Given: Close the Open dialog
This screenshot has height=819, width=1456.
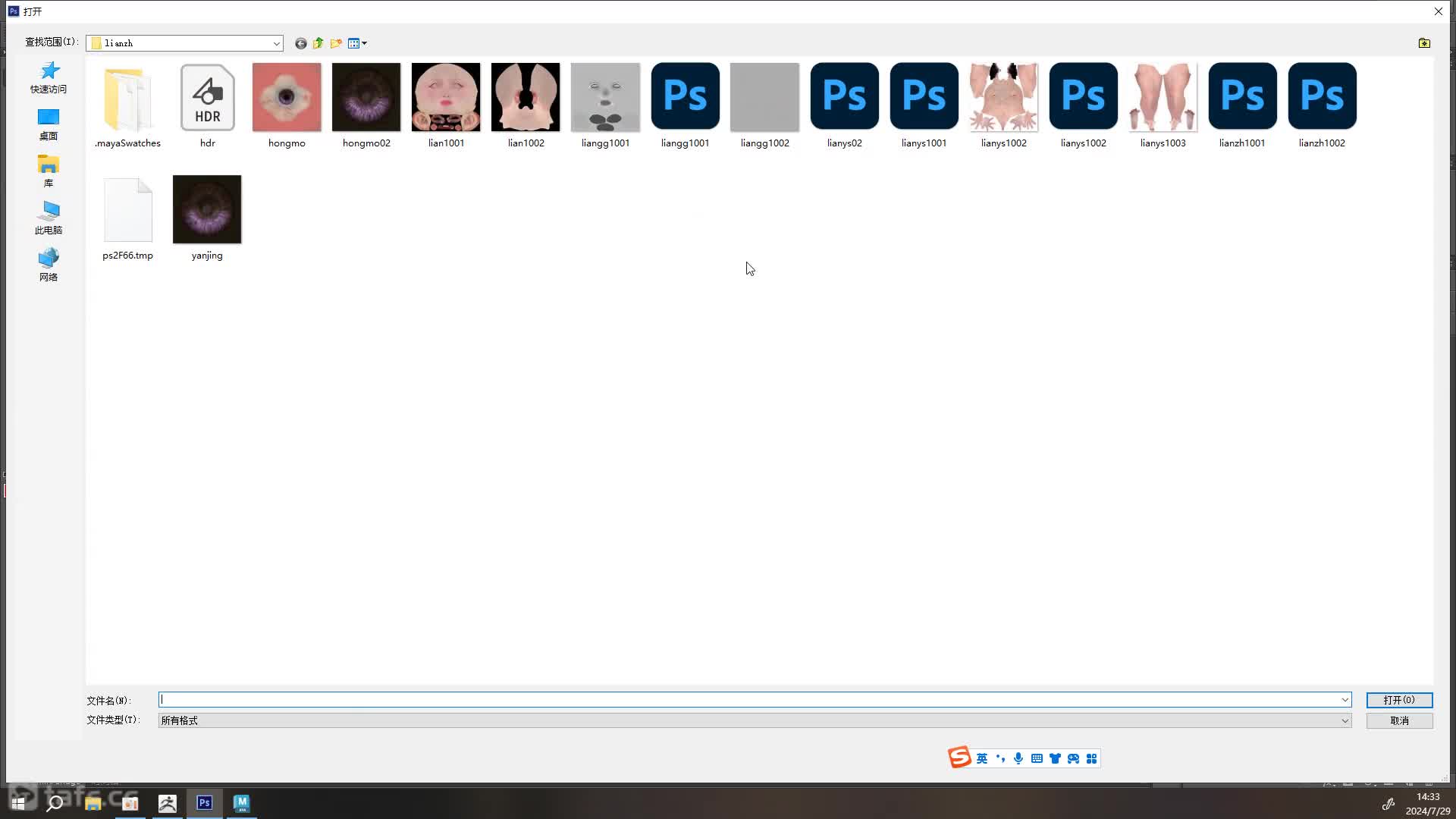Looking at the screenshot, I should click(1438, 11).
